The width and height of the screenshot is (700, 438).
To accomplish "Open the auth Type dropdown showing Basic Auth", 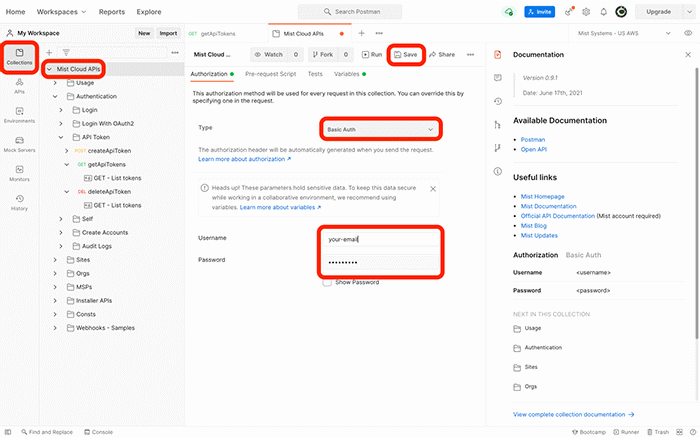I will (x=381, y=129).
